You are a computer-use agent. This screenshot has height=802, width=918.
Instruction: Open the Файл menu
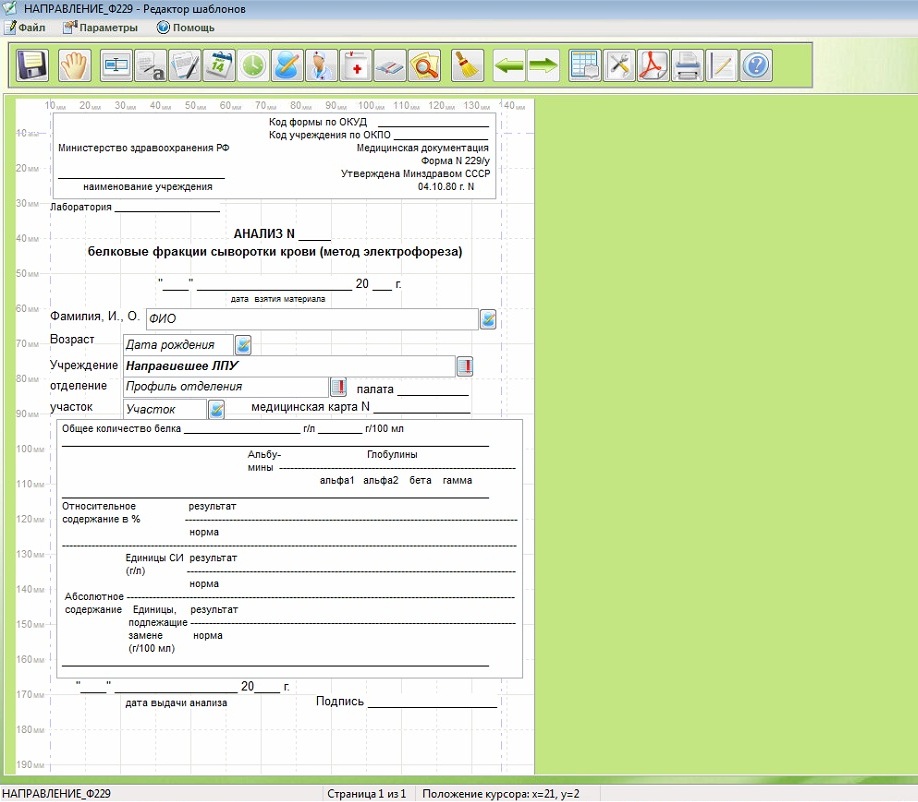tap(25, 28)
